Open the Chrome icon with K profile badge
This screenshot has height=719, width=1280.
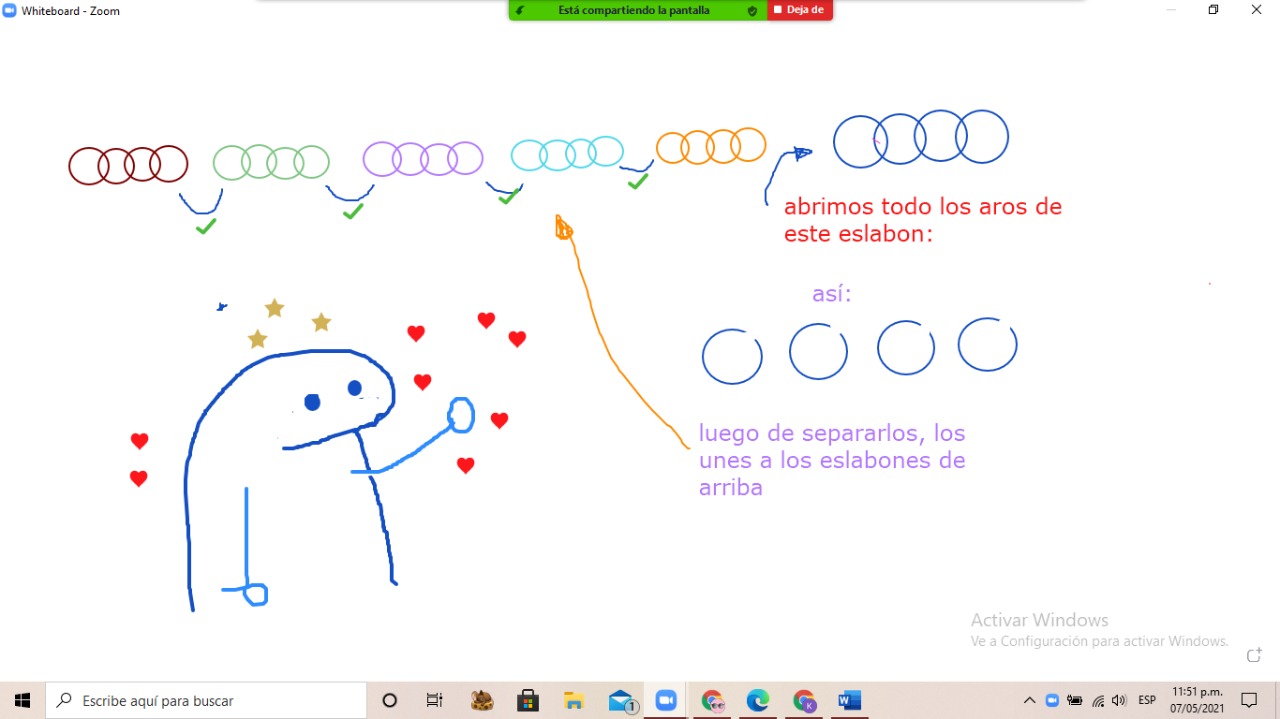[804, 701]
